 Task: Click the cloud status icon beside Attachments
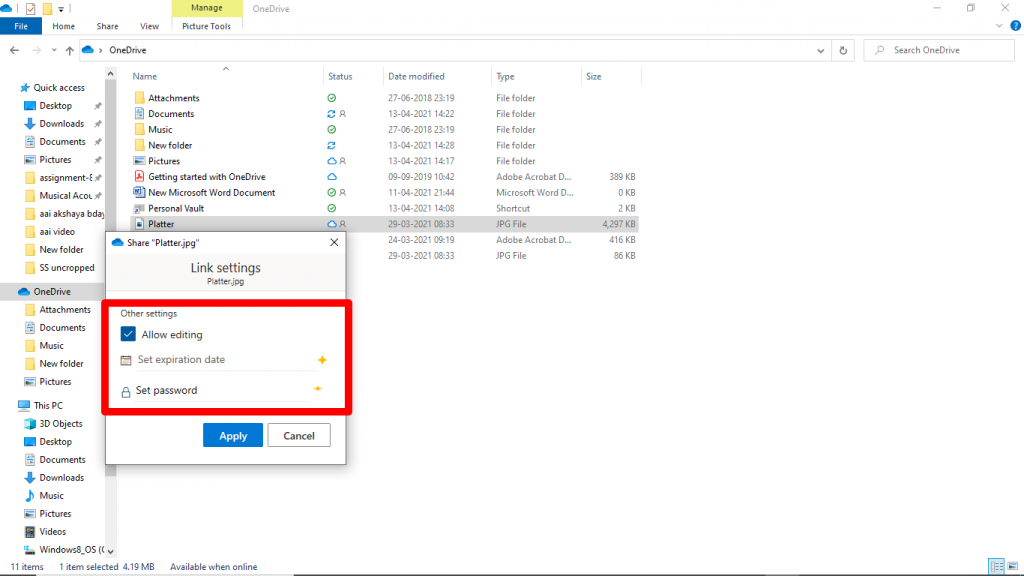(330, 98)
